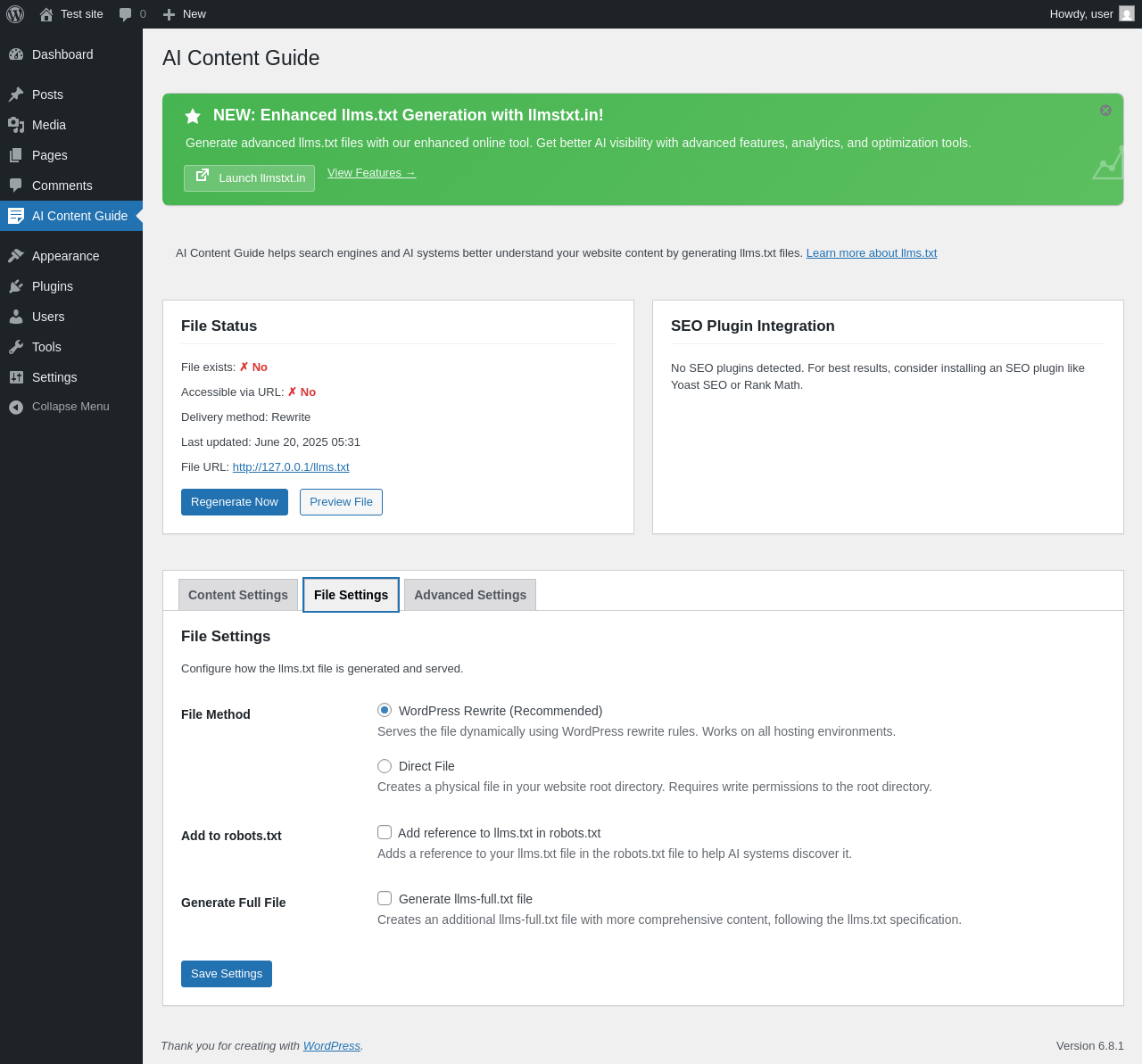1142x1064 pixels.
Task: Click the Settings menu label
Action: (x=54, y=377)
